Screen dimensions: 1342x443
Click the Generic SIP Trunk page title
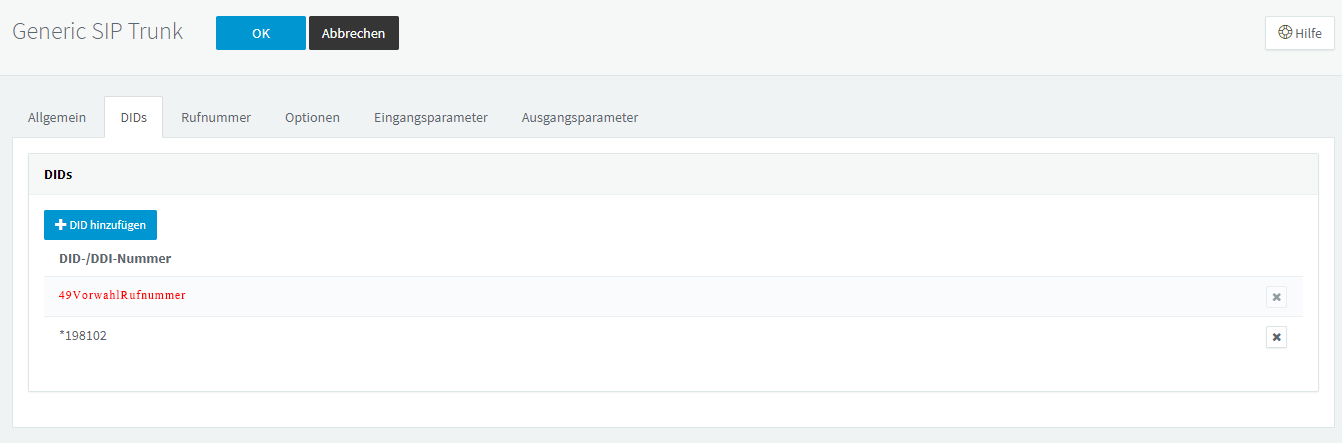[x=98, y=31]
